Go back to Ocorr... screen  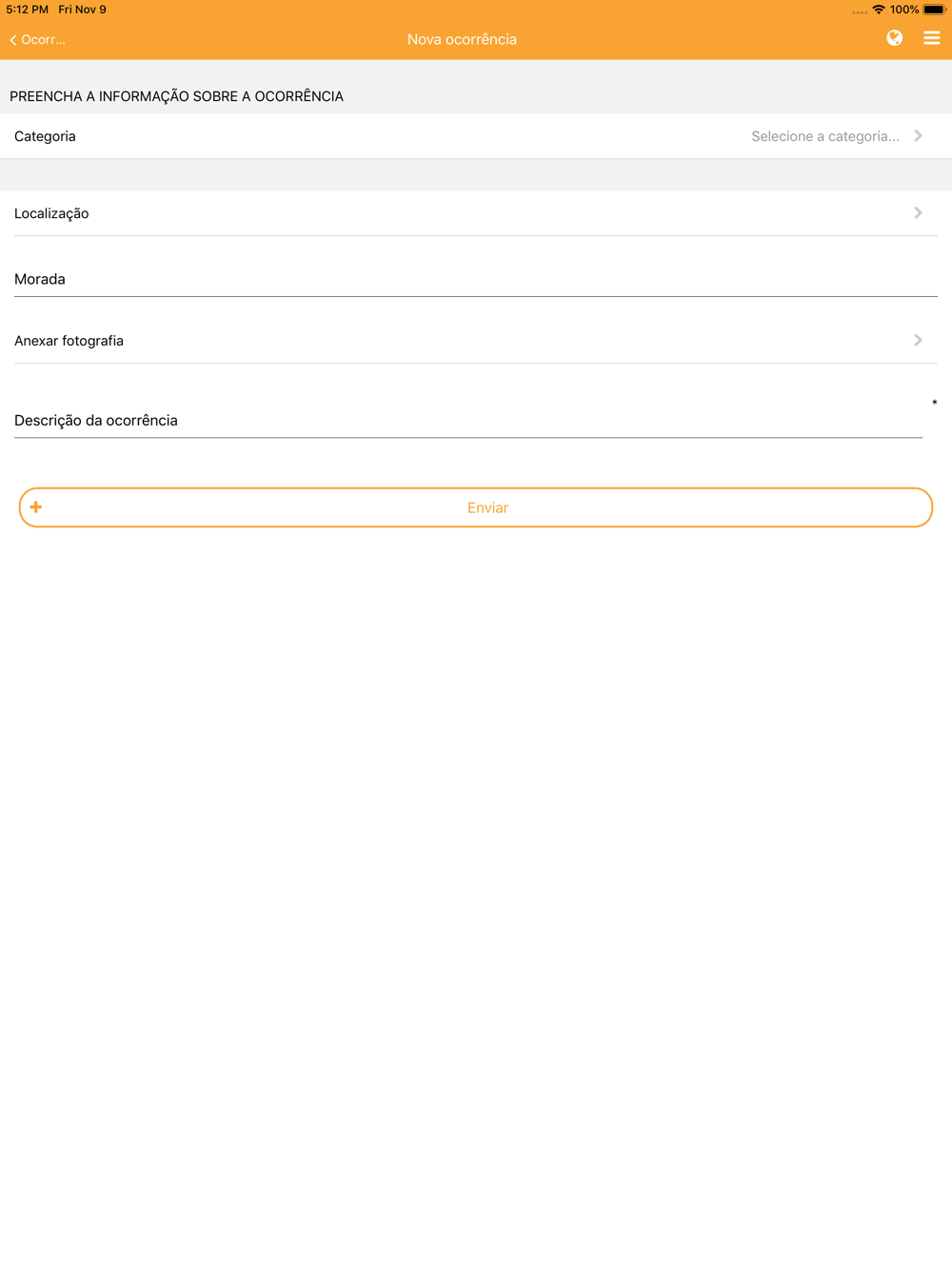tap(37, 40)
